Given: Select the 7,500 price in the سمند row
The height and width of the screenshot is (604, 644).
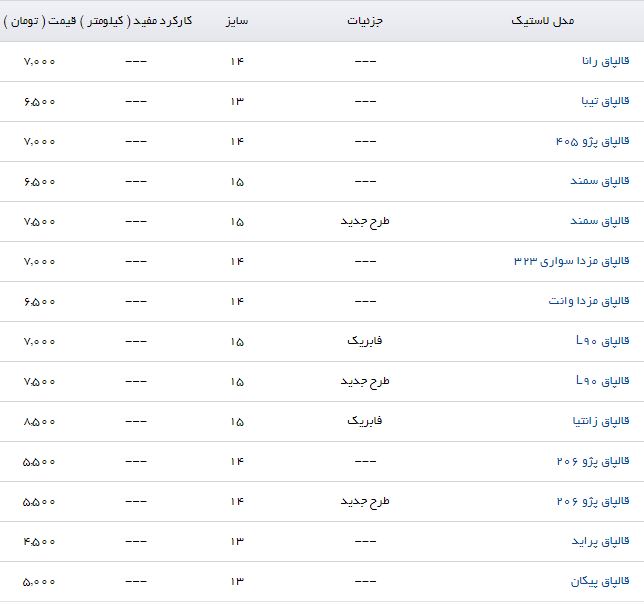Looking at the screenshot, I should point(39,222).
